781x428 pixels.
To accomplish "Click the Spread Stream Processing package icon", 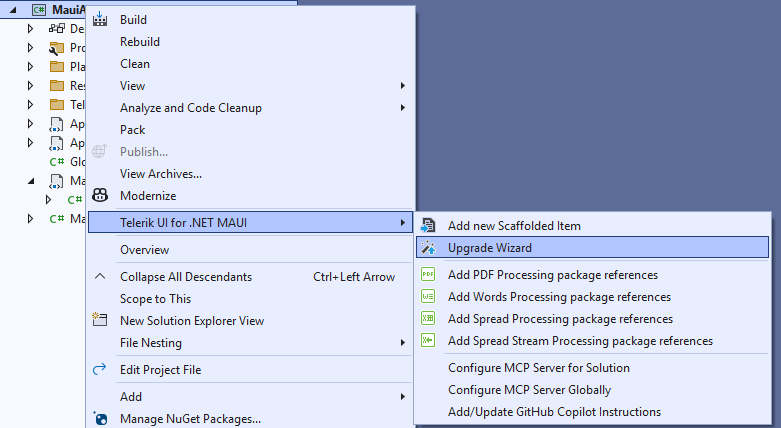I will (428, 340).
